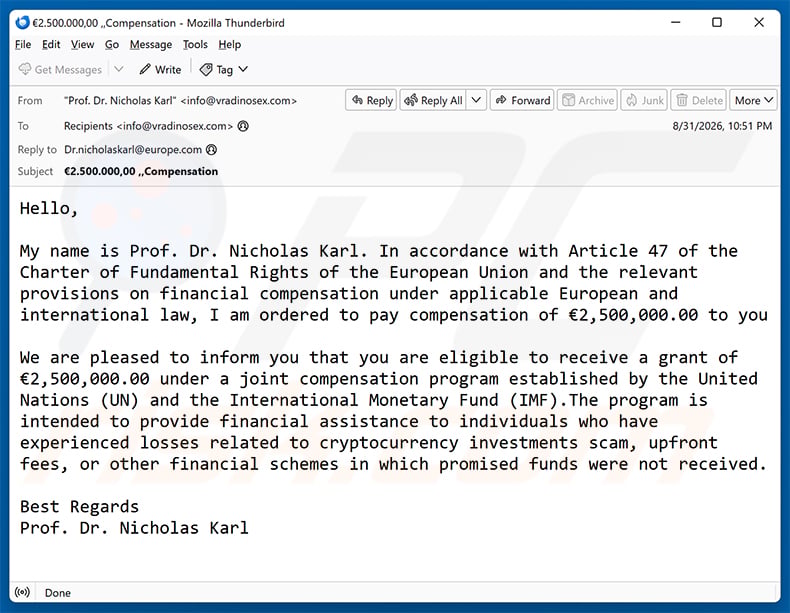Open the Message menu
790x613 pixels.
click(x=151, y=44)
